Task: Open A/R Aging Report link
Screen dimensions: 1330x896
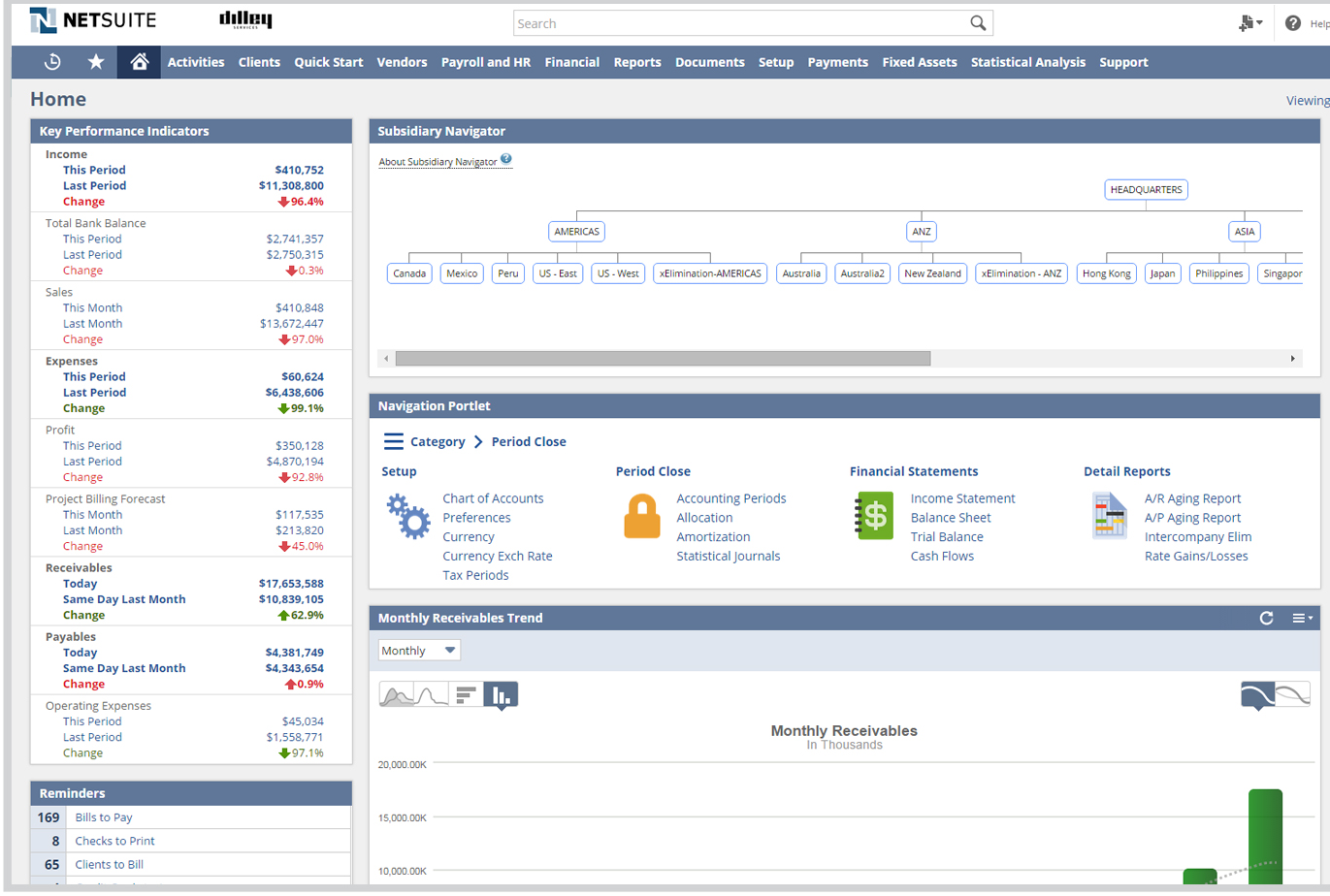Action: pos(1193,498)
